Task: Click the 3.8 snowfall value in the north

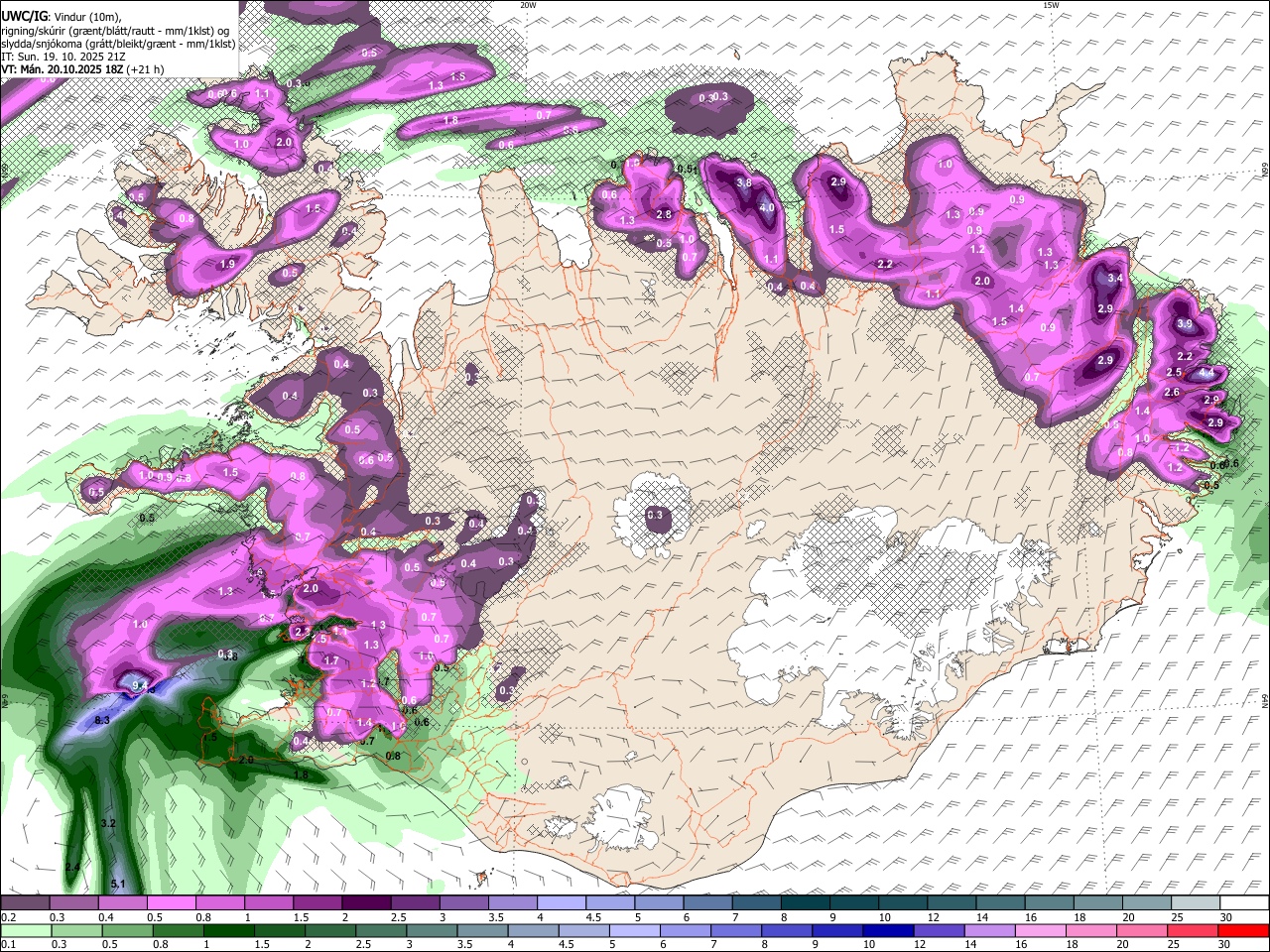Action: click(x=743, y=183)
